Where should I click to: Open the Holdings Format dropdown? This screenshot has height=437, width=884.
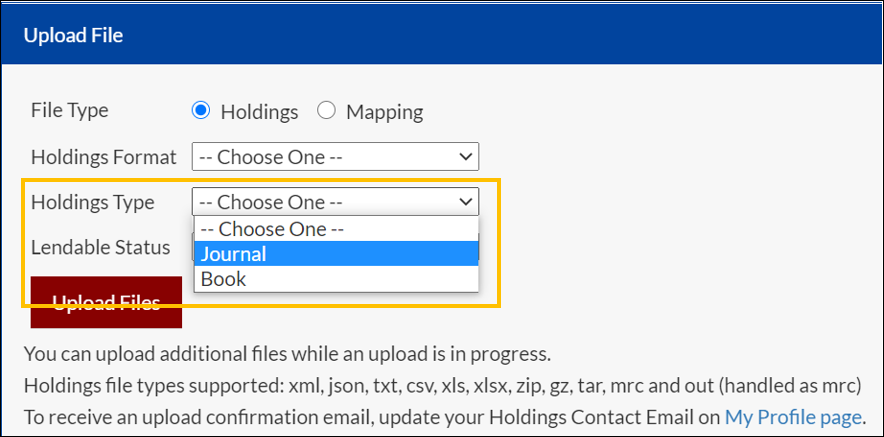[x=335, y=157]
